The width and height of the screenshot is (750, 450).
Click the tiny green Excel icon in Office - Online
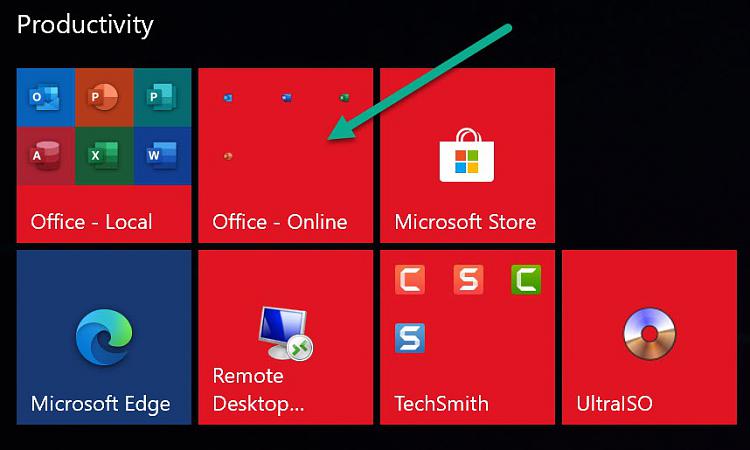coord(344,98)
